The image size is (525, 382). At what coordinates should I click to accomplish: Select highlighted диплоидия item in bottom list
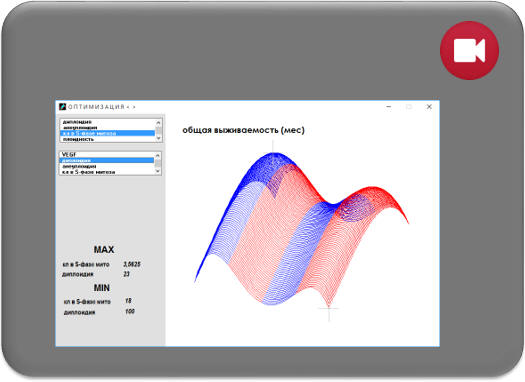pos(107,160)
